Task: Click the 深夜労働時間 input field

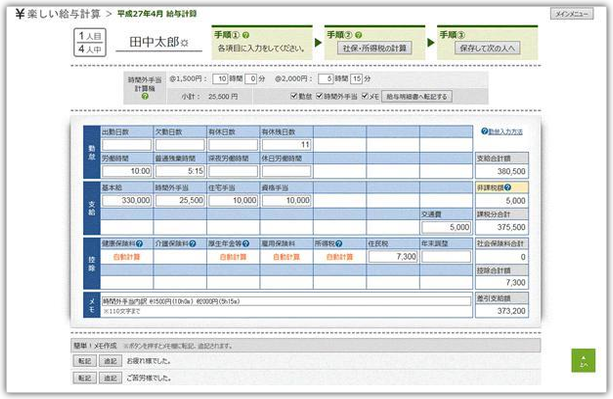Action: coord(233,171)
